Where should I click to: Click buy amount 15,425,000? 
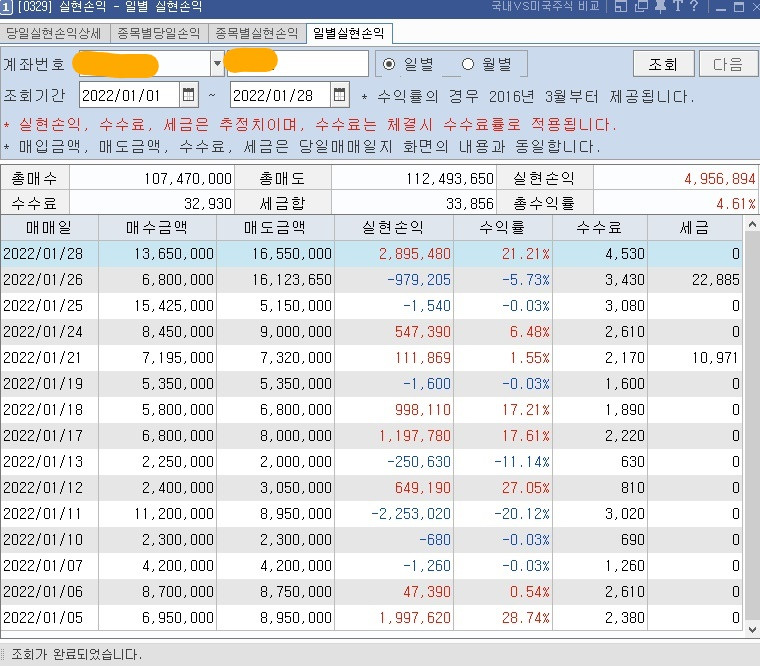[174, 306]
